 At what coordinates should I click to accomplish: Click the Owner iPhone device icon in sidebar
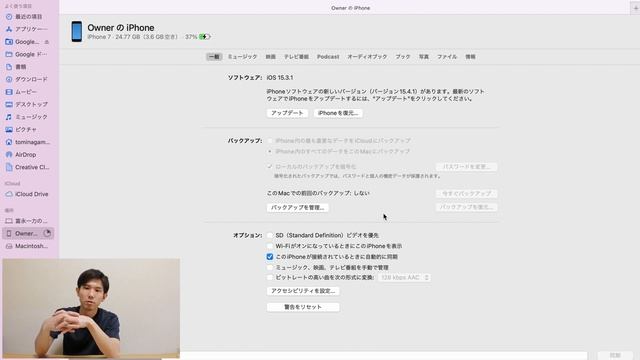(x=9, y=233)
